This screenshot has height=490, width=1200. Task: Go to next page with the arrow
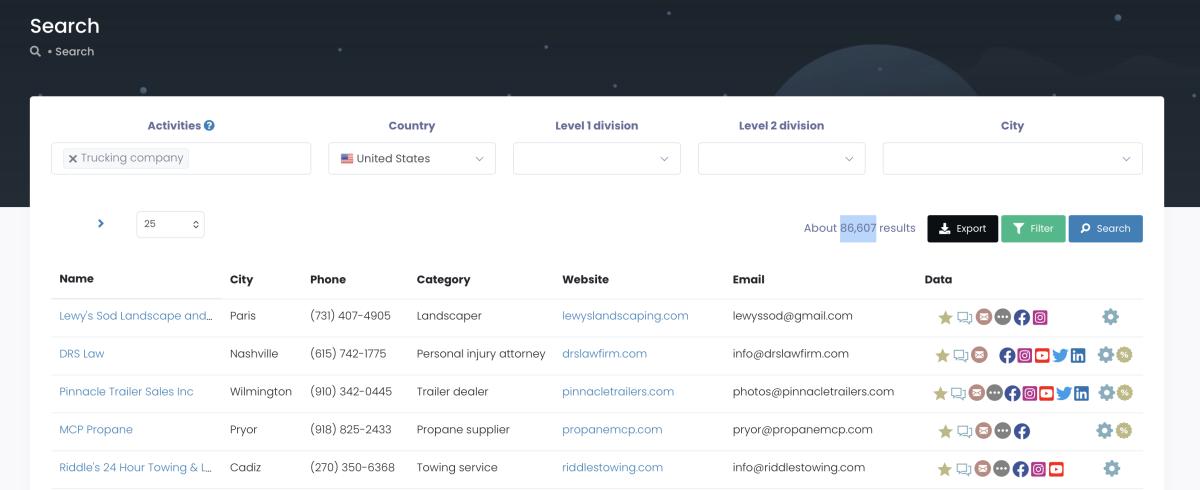[101, 224]
